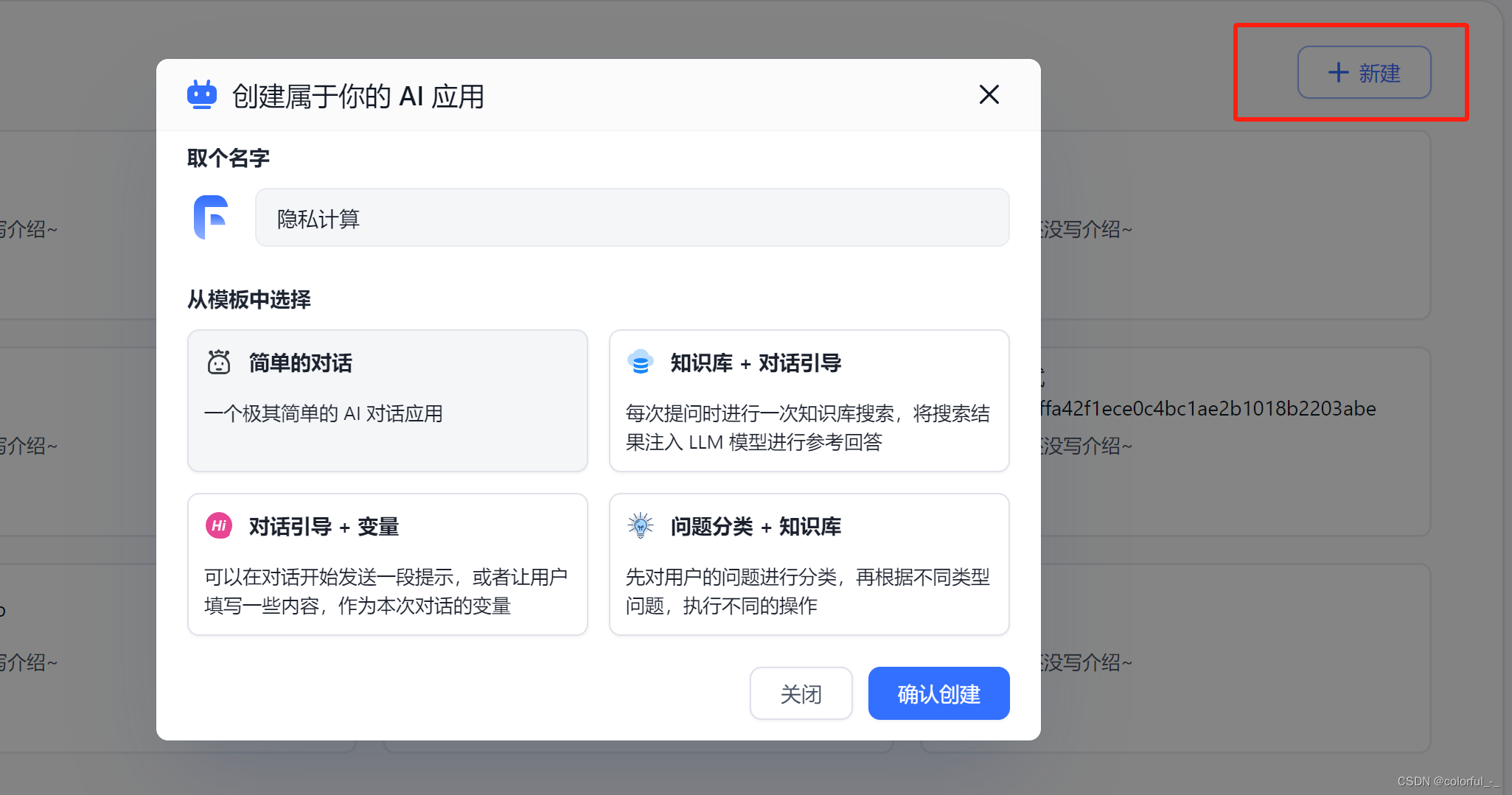Click the pink Hi icon
Image resolution: width=1512 pixels, height=795 pixels.
click(x=219, y=526)
